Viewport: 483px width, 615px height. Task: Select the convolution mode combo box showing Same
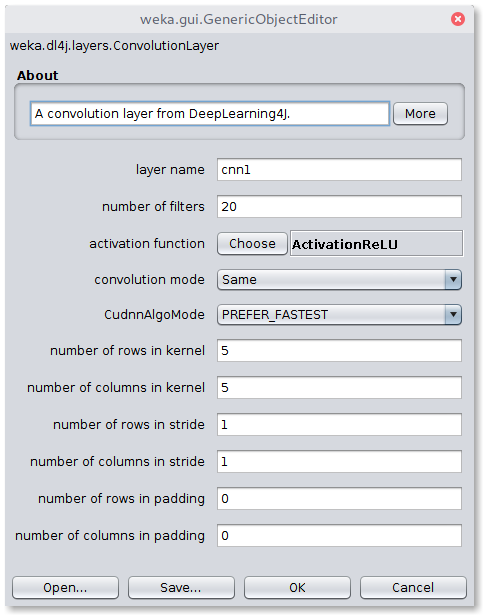click(339, 280)
